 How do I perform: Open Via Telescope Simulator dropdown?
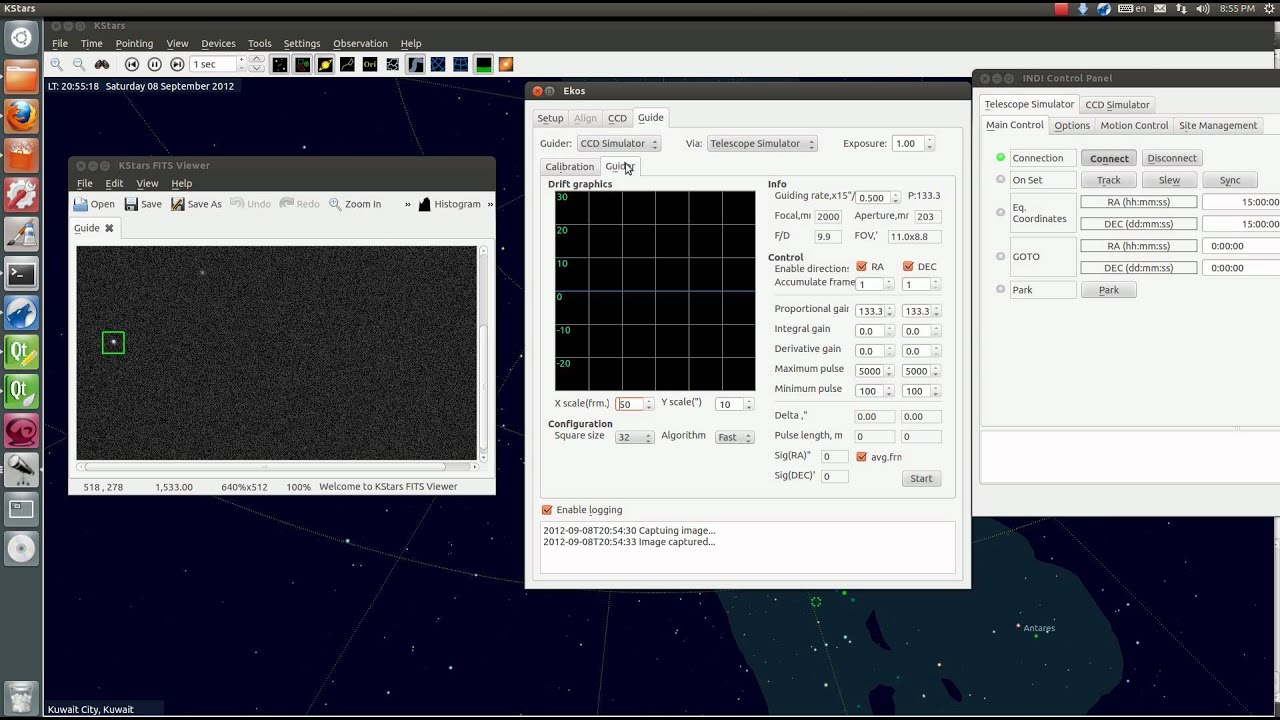pyautogui.click(x=762, y=144)
